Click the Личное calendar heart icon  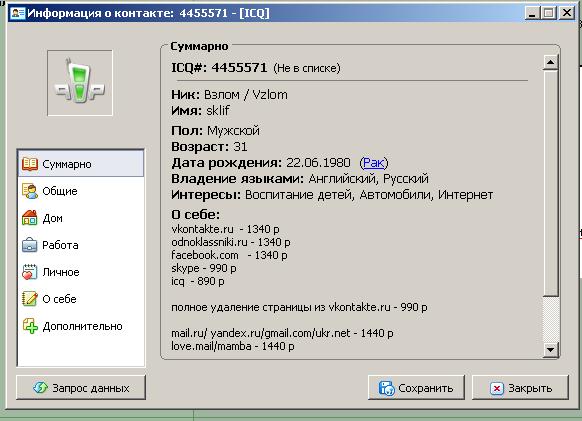point(30,272)
